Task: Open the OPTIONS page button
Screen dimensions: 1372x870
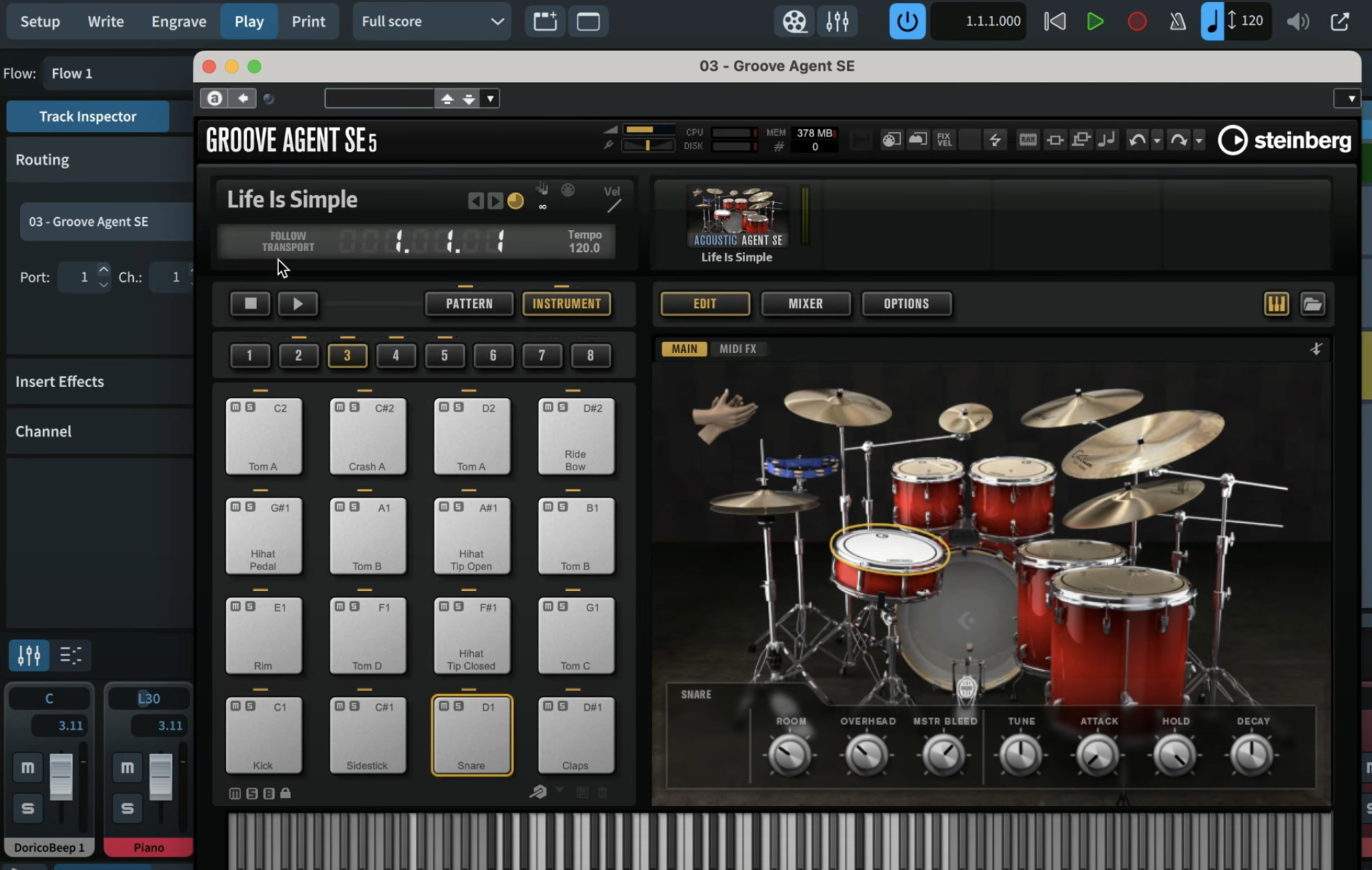Action: (906, 304)
